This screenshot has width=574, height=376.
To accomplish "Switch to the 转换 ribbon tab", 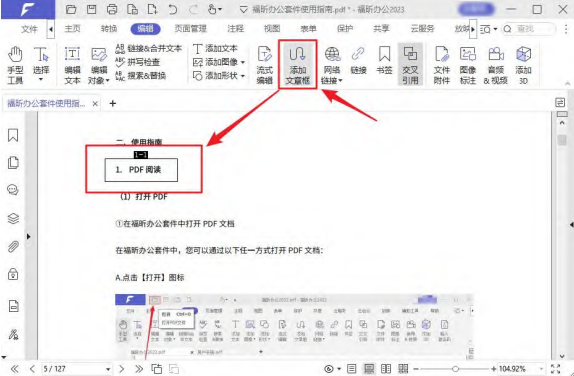I will [109, 29].
